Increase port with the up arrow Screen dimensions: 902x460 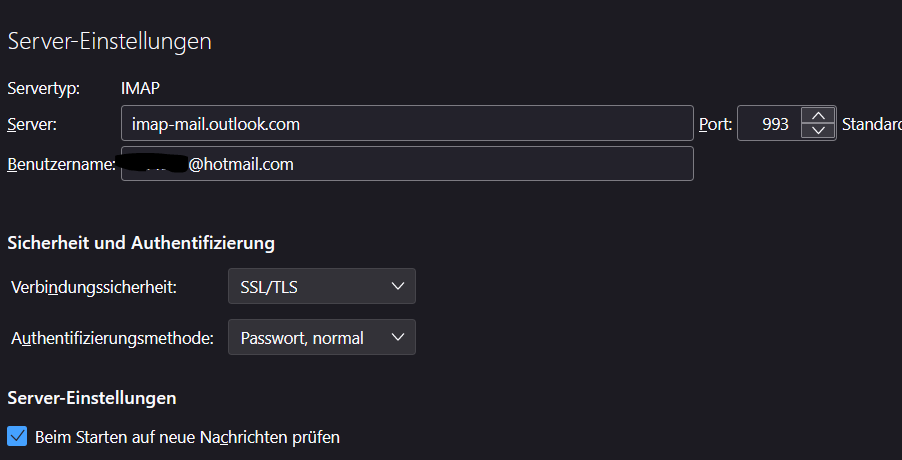point(819,116)
